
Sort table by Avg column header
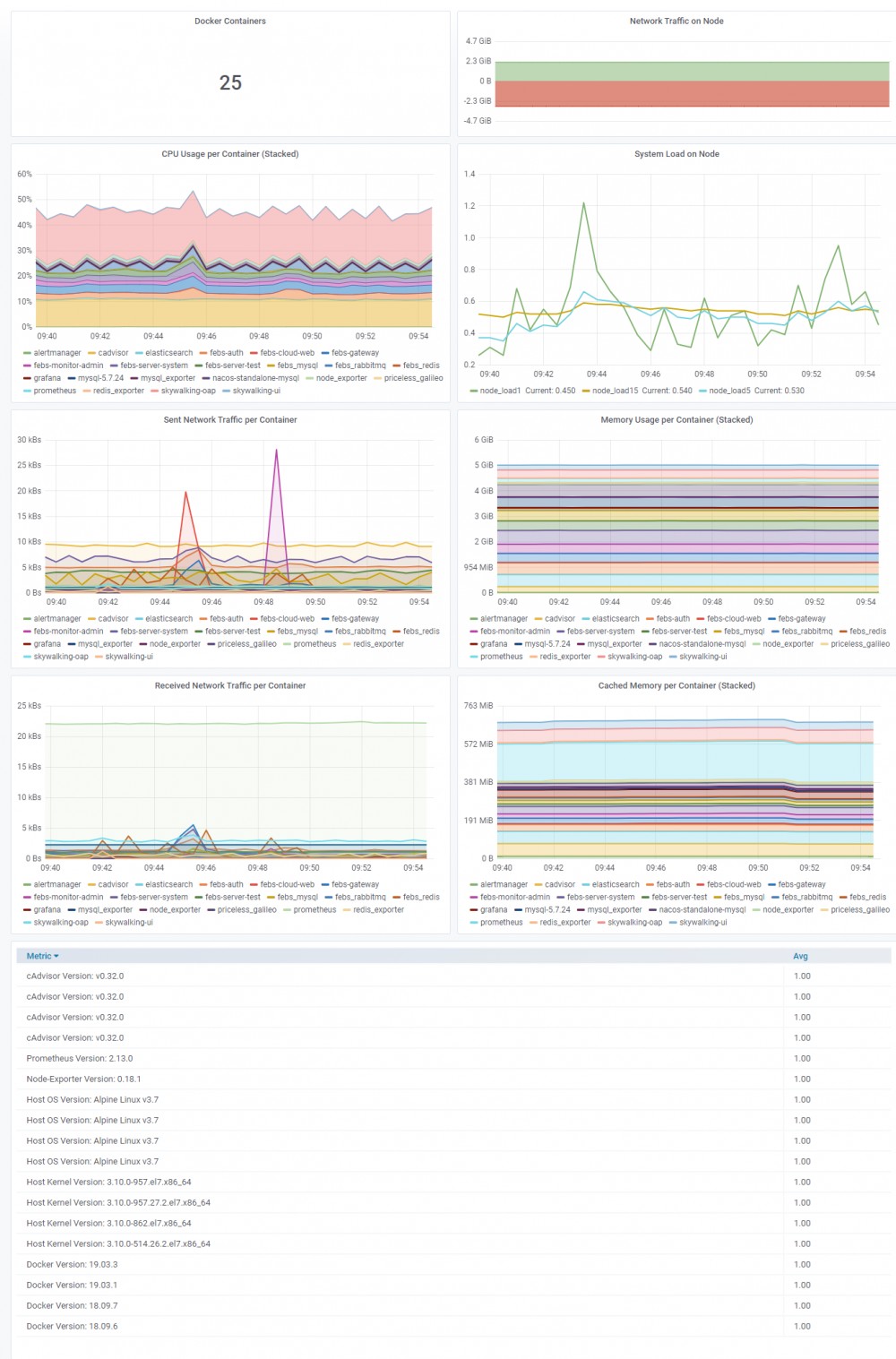(x=800, y=957)
